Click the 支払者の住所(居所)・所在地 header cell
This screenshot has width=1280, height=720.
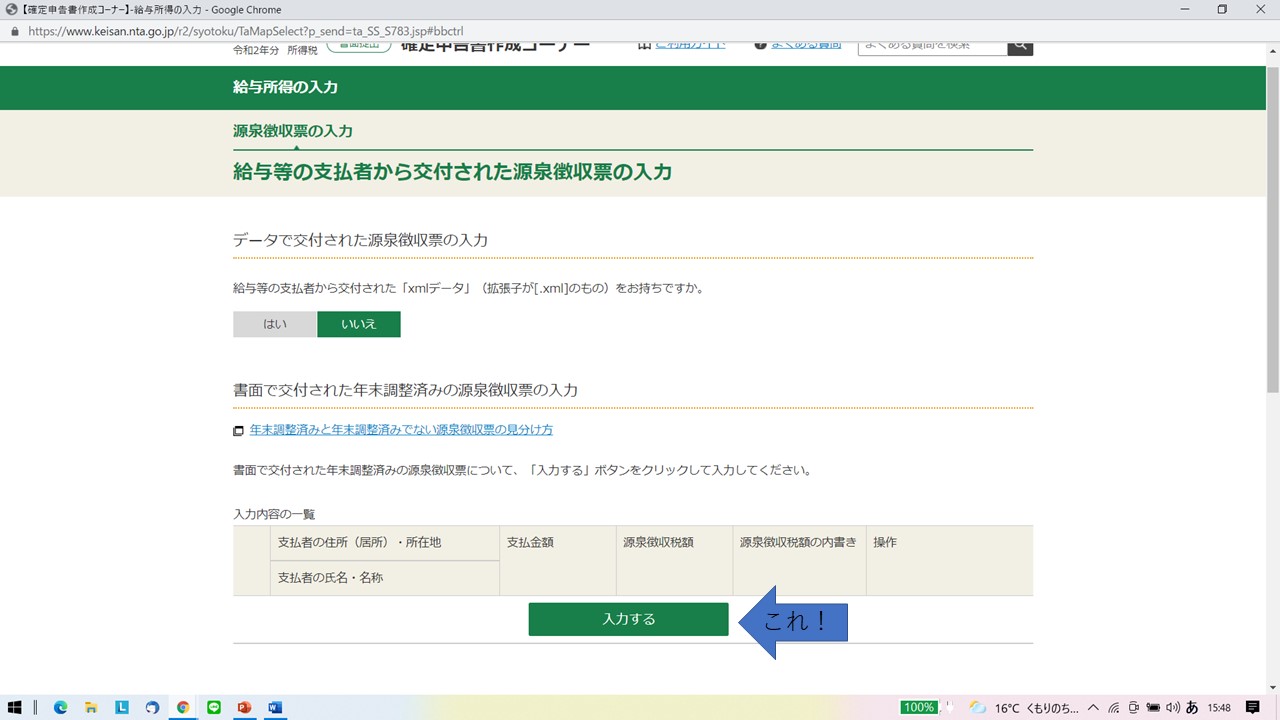click(385, 543)
